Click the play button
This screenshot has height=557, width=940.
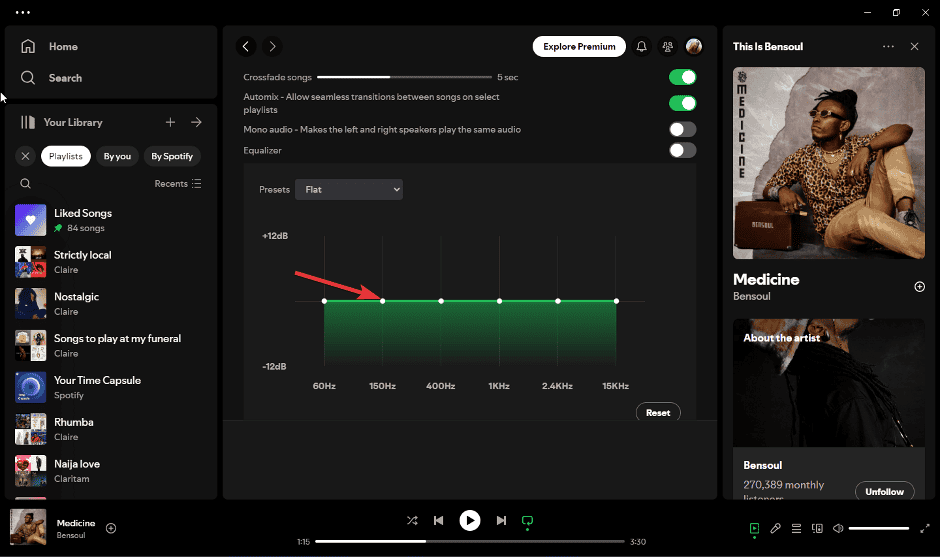click(470, 520)
